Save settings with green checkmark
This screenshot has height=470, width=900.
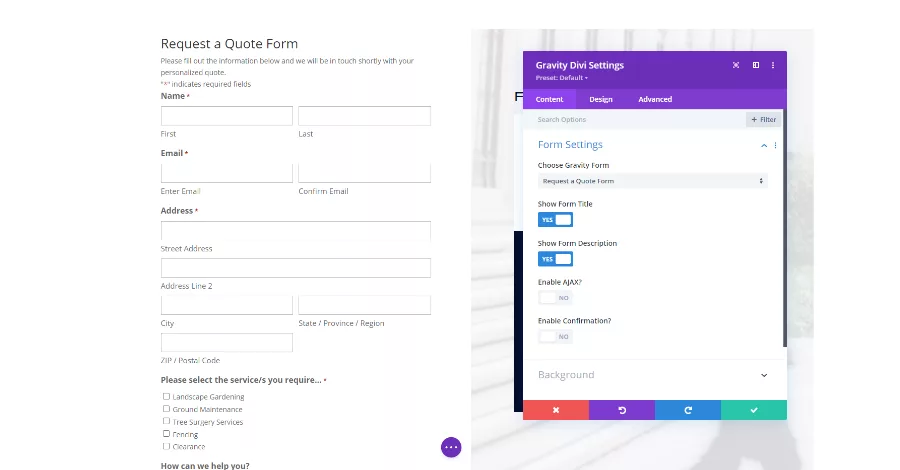click(754, 410)
